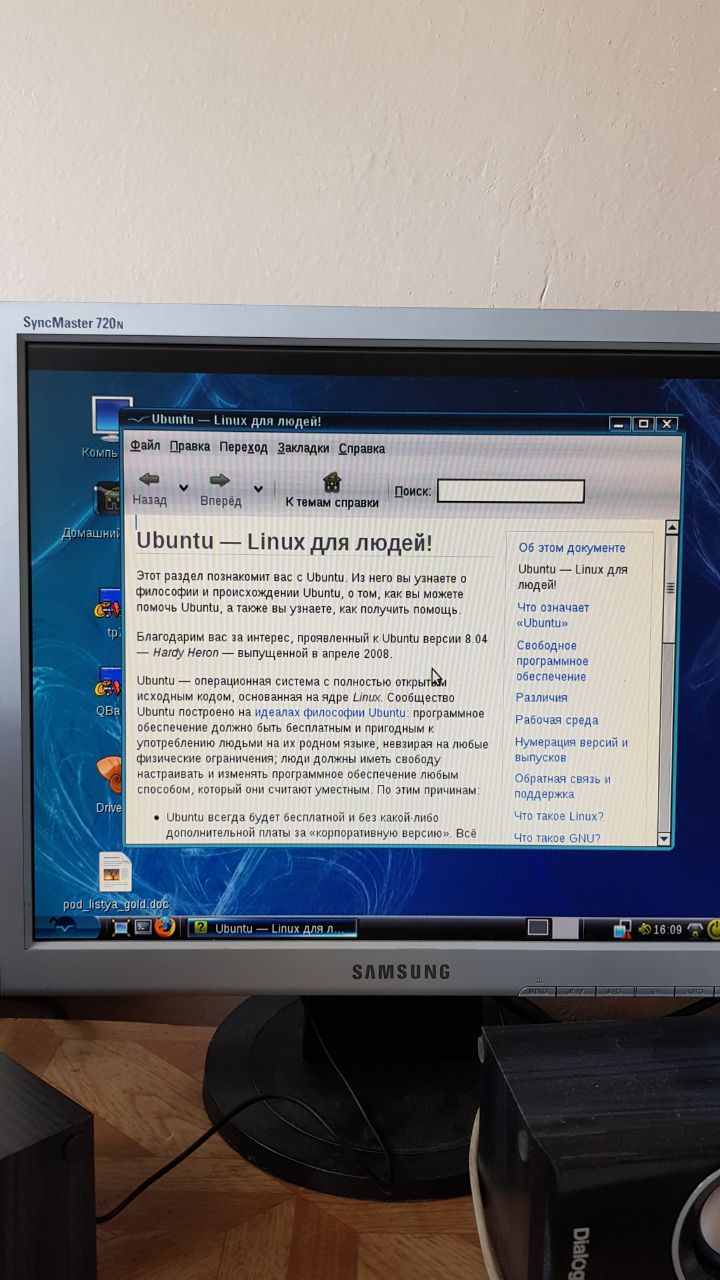This screenshot has width=720, height=1280.
Task: Open the Обратная связь и поддержка link
Action: (x=563, y=786)
